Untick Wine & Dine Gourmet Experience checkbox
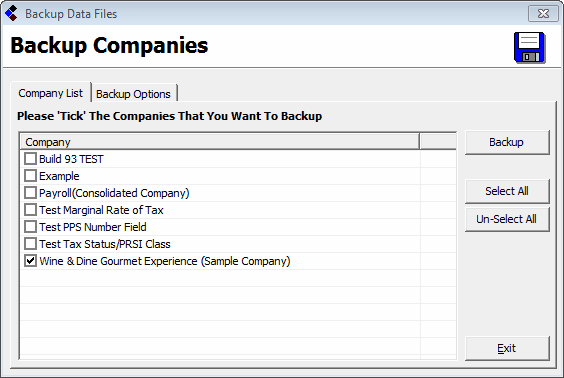The image size is (564, 378). click(x=30, y=261)
